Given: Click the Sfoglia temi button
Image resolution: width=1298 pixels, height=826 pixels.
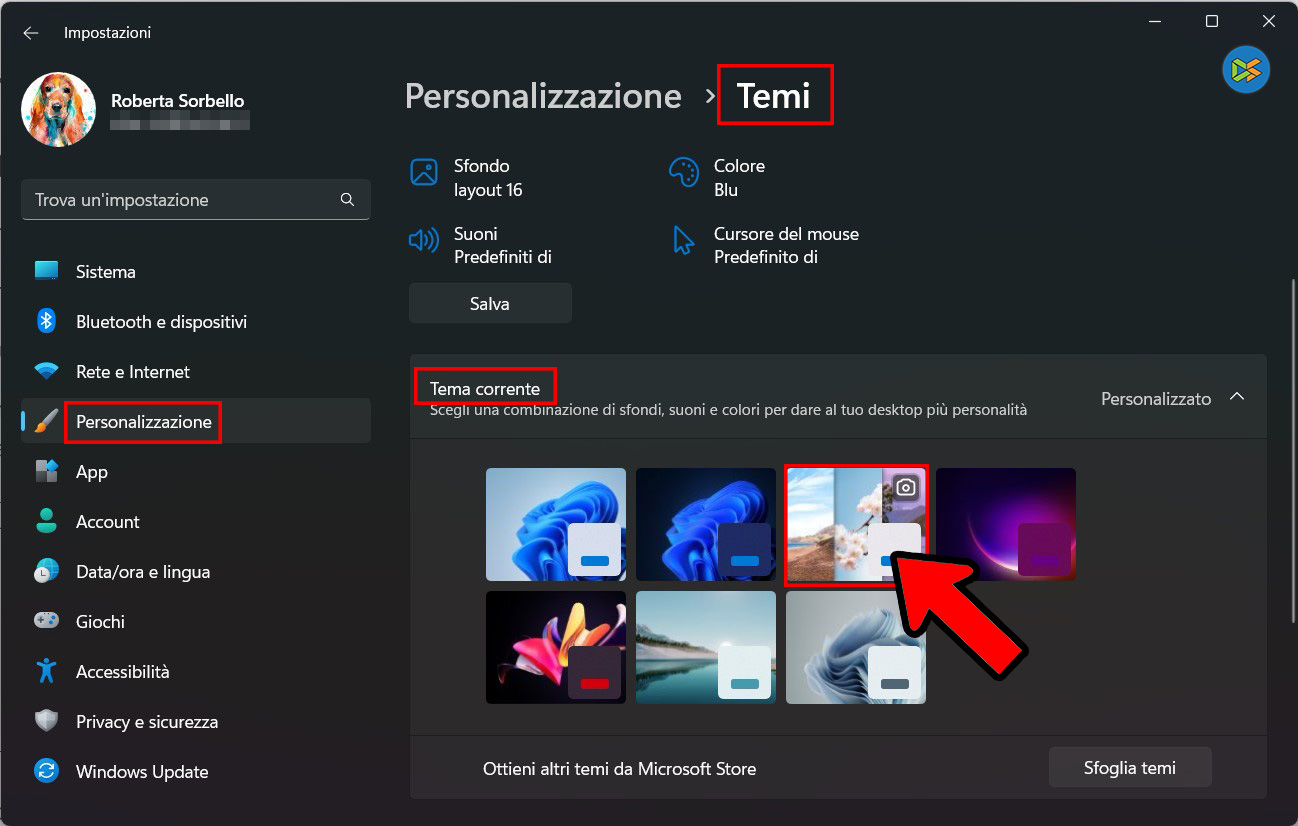Looking at the screenshot, I should pyautogui.click(x=1129, y=768).
